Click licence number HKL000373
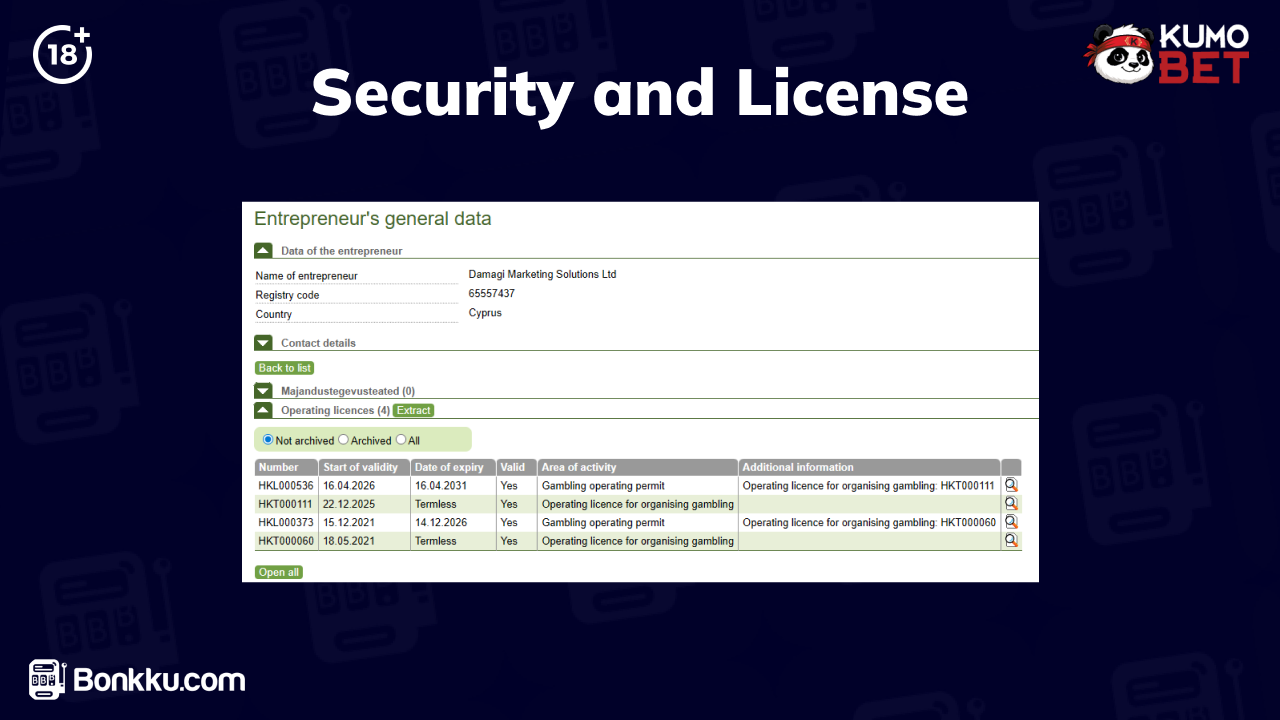This screenshot has width=1280, height=720. tap(286, 522)
